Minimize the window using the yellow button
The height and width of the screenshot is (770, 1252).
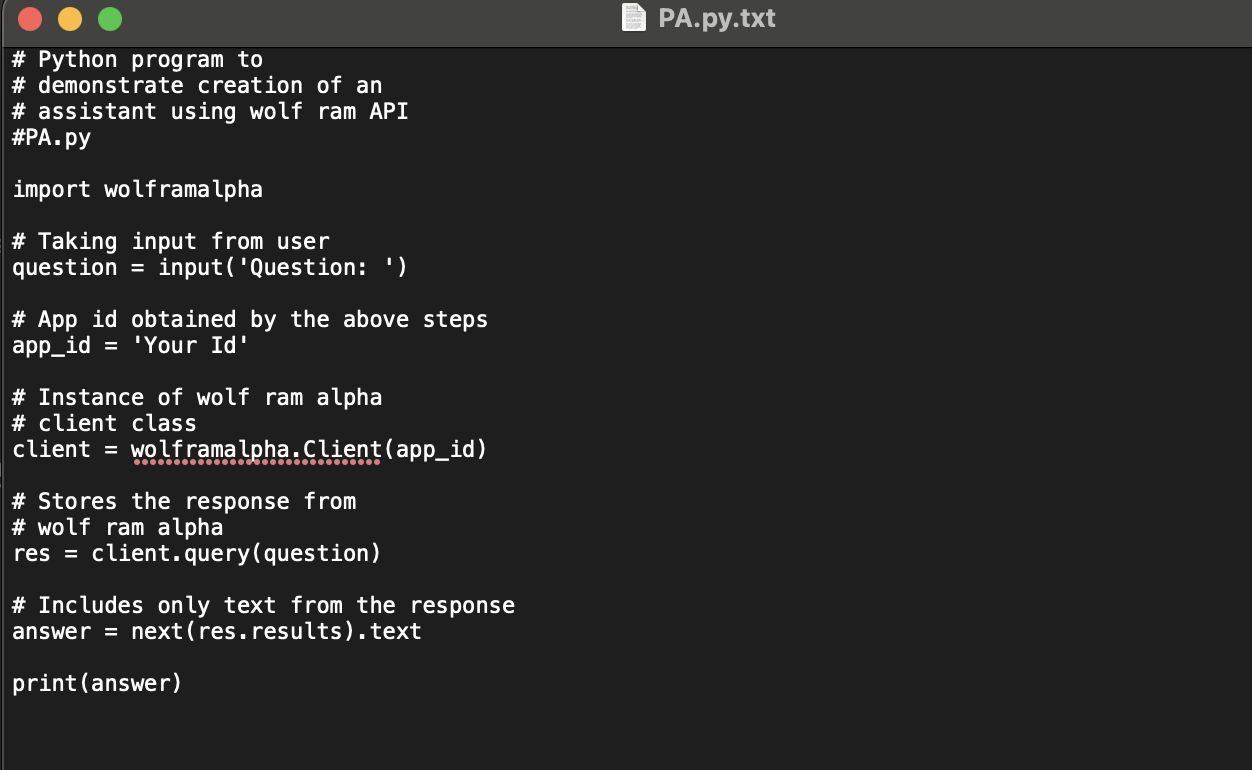tap(70, 19)
